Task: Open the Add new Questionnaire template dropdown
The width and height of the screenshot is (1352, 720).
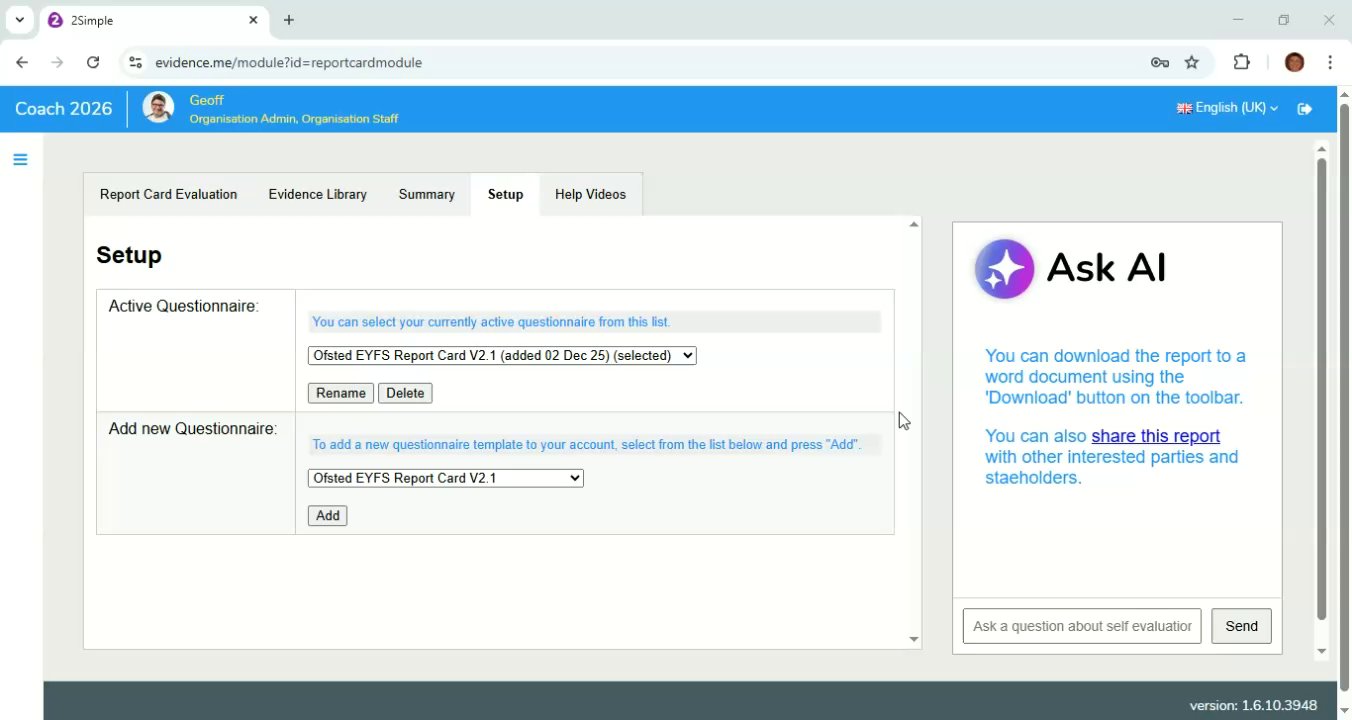Action: [446, 478]
